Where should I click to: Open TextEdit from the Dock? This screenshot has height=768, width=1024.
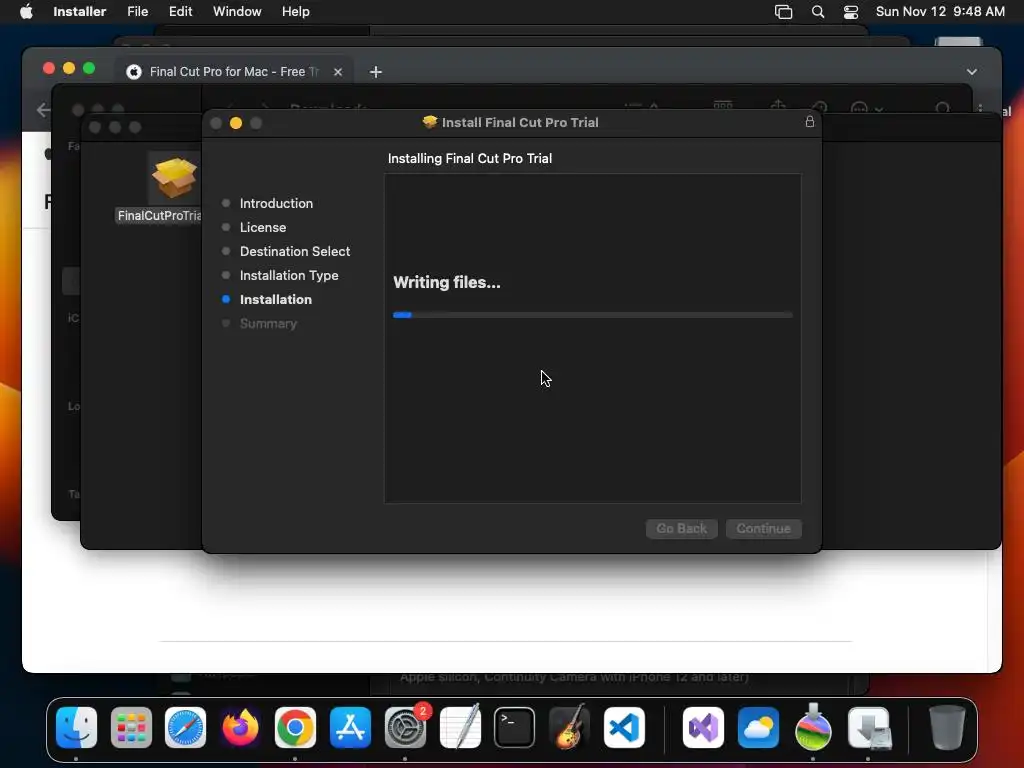pos(460,726)
